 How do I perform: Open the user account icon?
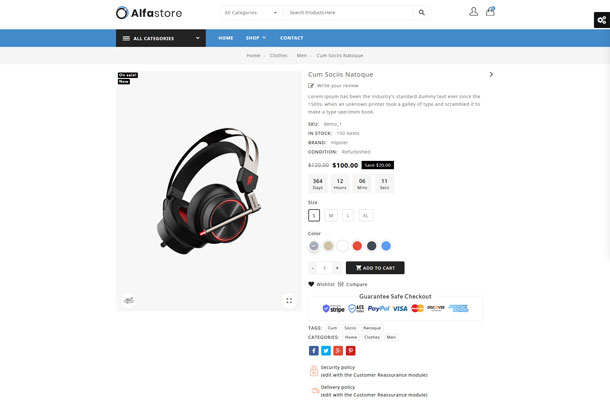click(x=473, y=12)
